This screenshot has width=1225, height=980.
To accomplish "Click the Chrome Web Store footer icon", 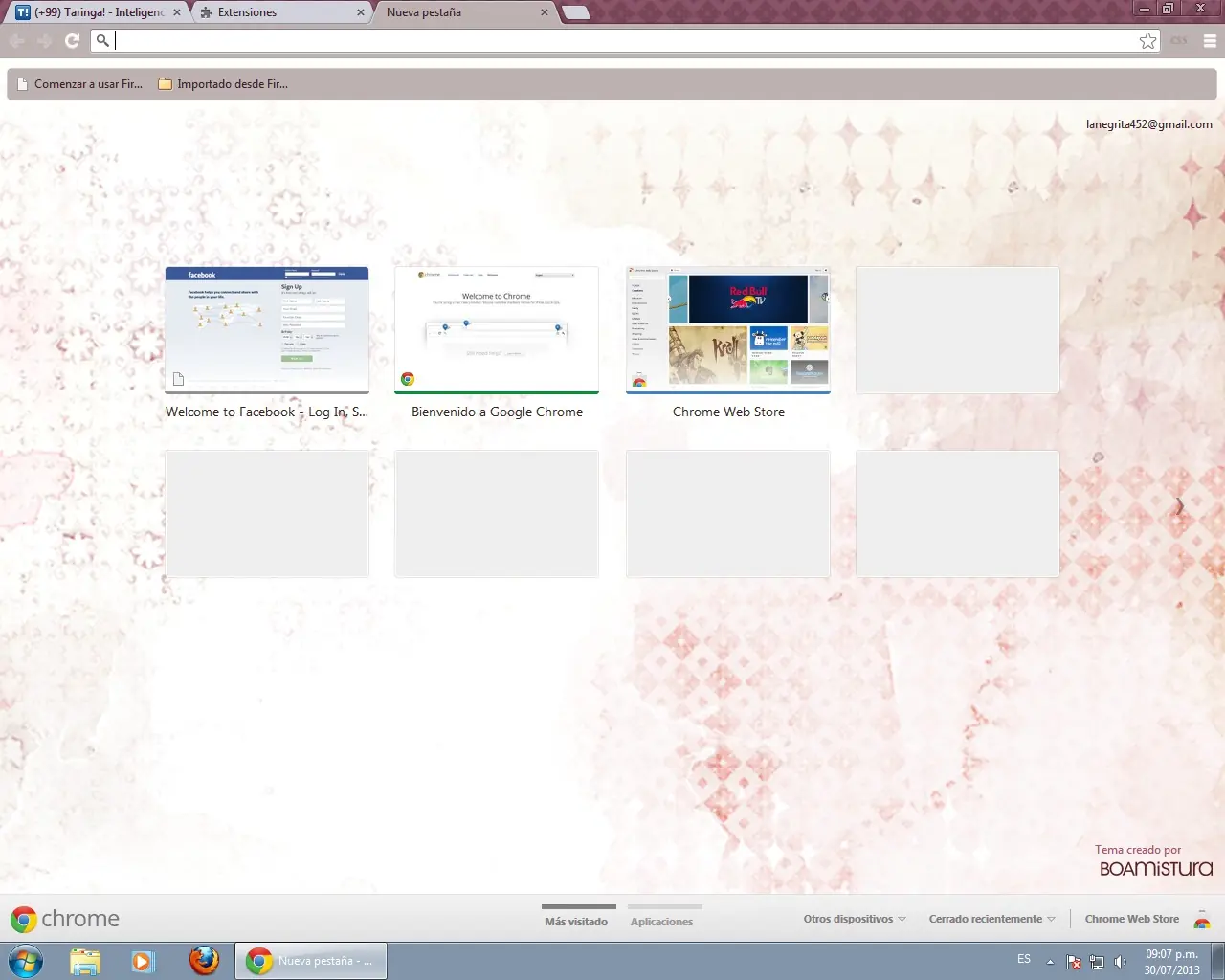I will coord(1202,920).
